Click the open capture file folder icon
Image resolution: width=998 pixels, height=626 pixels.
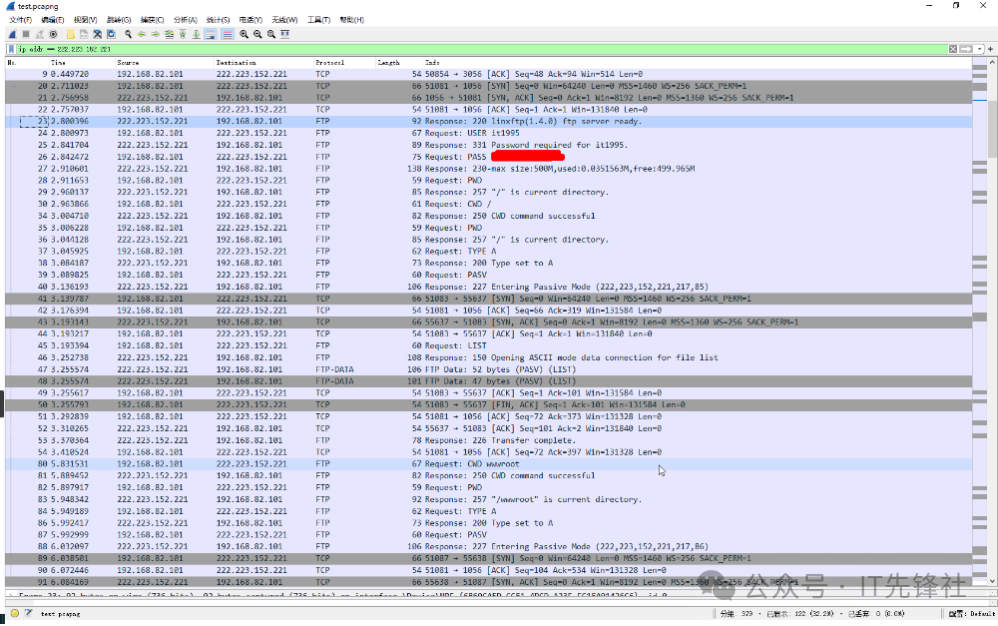coord(70,34)
